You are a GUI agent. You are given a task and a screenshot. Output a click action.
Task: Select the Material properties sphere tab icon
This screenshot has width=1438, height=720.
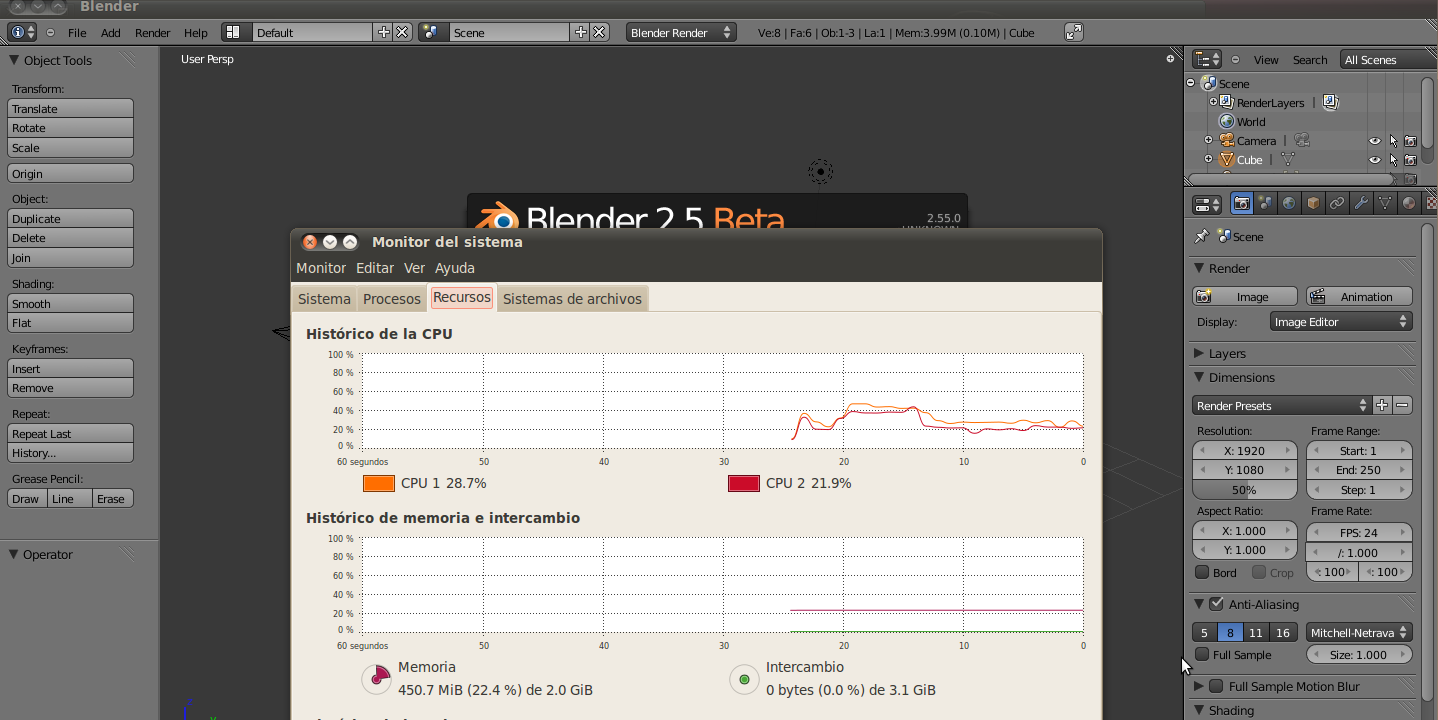(x=1409, y=204)
